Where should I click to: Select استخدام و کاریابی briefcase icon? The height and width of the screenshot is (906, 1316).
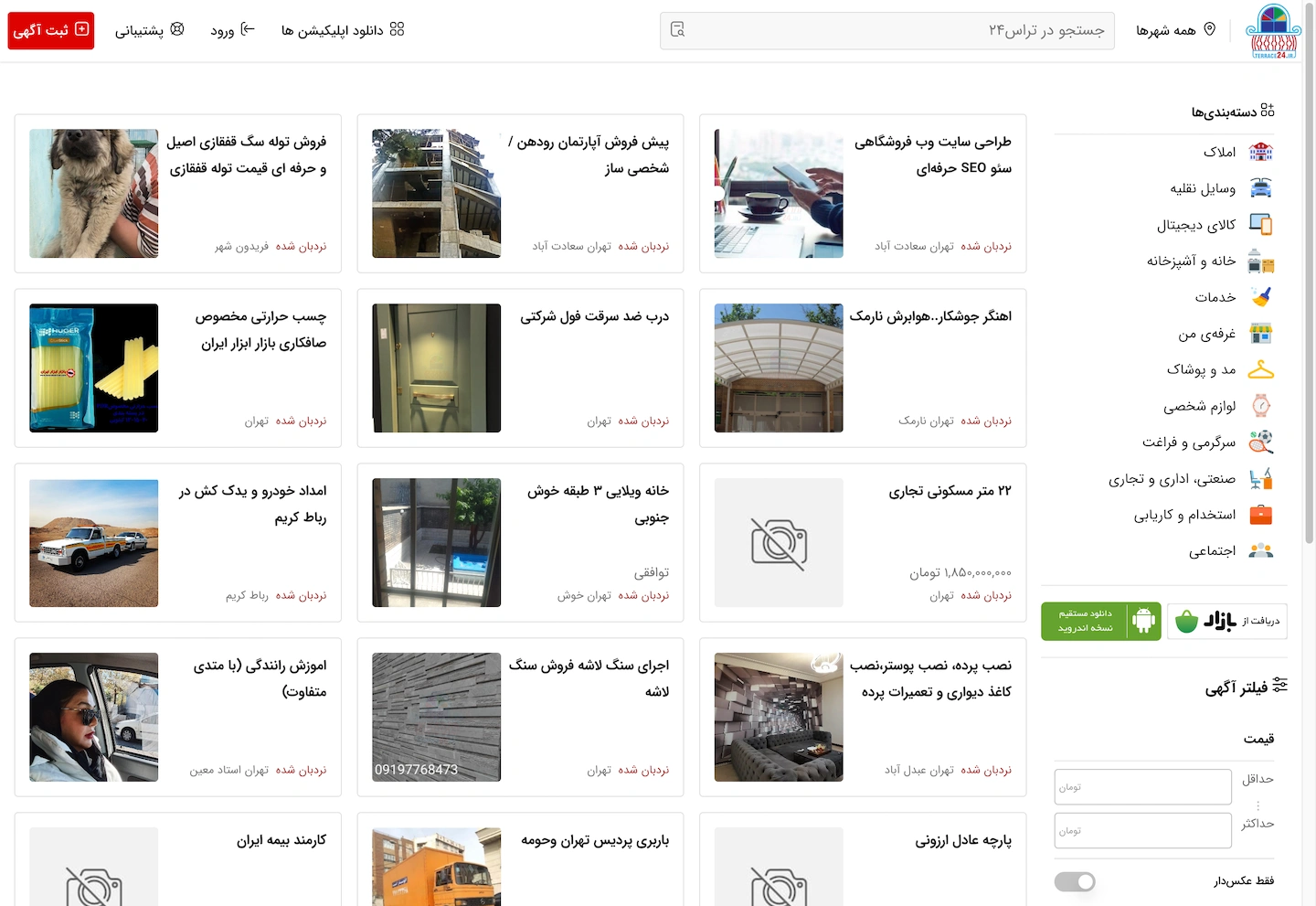[x=1261, y=515]
